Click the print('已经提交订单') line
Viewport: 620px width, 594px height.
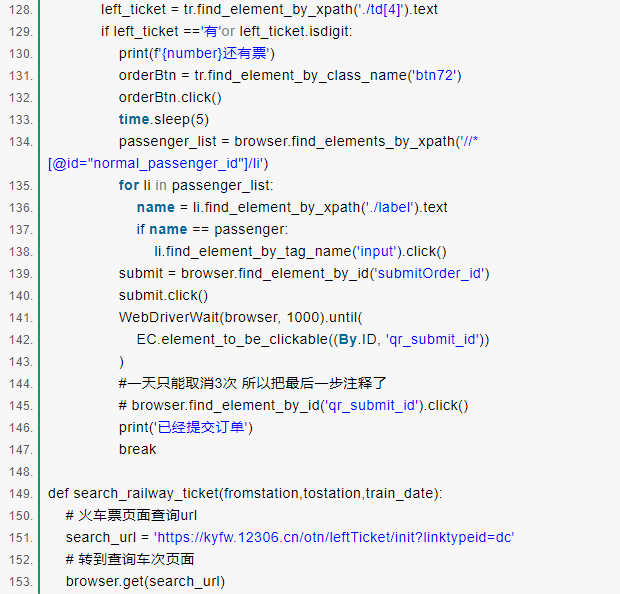[x=185, y=428]
